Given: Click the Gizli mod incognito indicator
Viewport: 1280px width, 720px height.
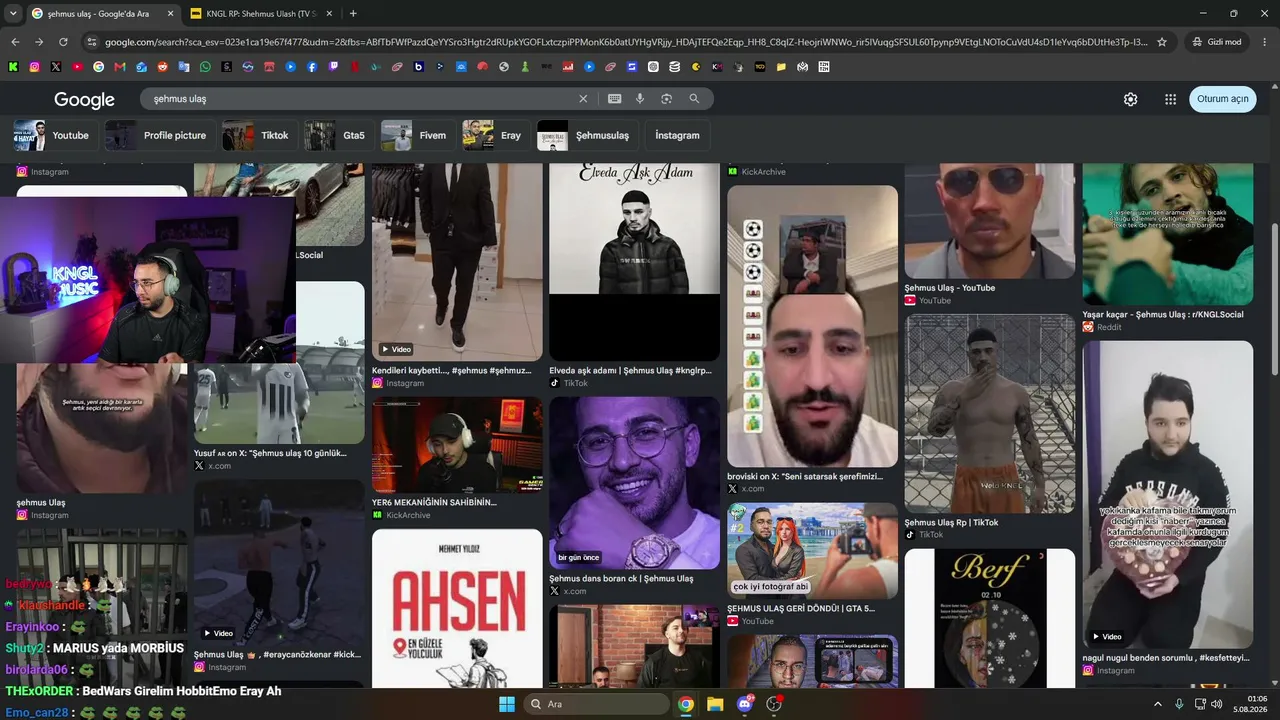Looking at the screenshot, I should coord(1217,42).
